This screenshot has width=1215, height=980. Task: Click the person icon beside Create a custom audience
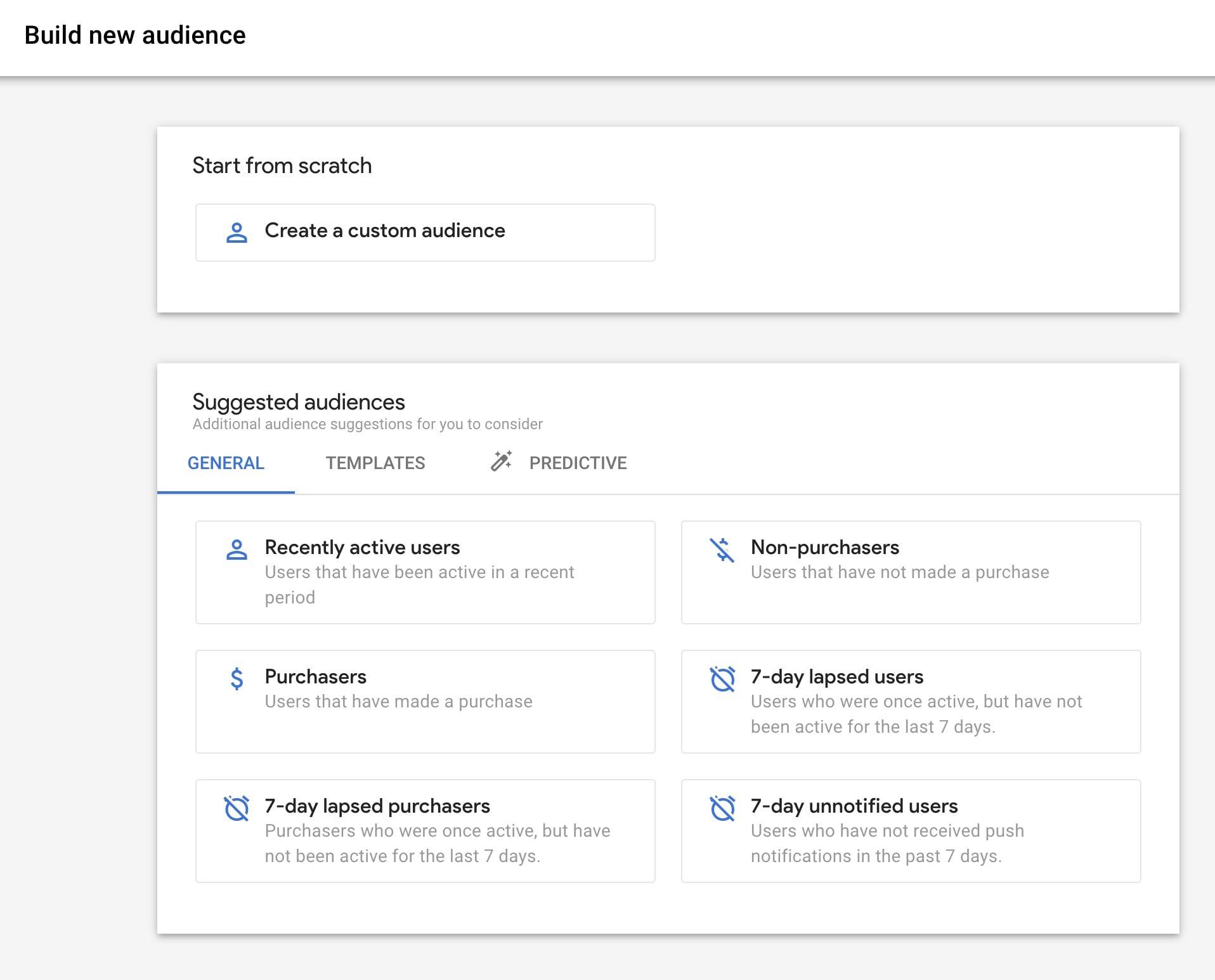tap(237, 233)
